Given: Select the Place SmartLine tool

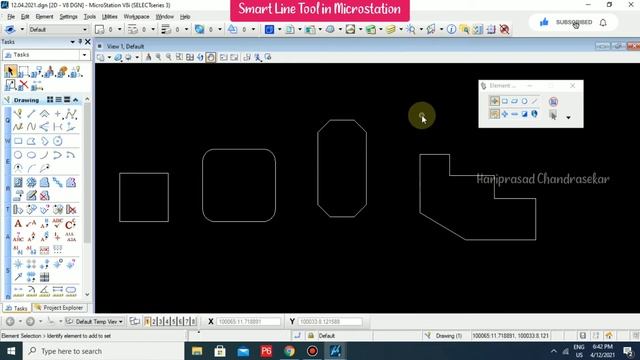Looking at the screenshot, I should tap(18, 114).
